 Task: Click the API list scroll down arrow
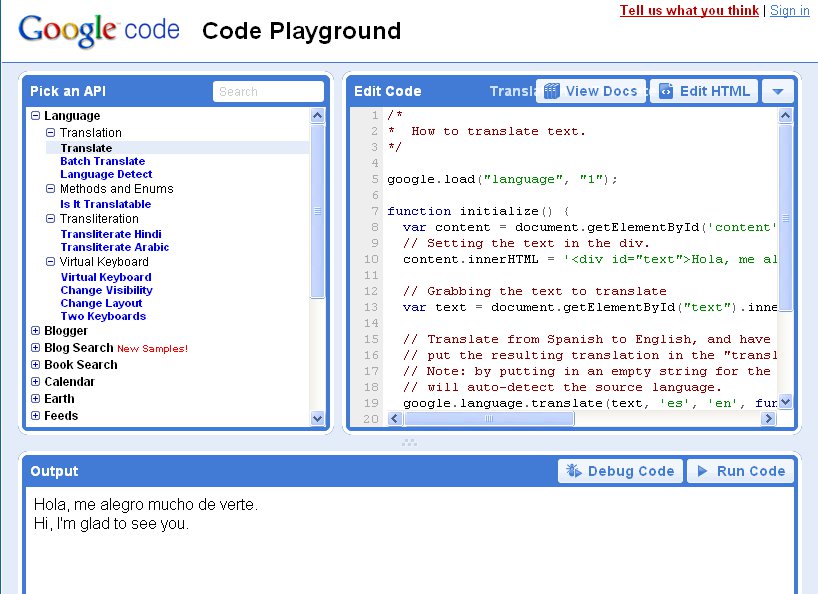[317, 418]
